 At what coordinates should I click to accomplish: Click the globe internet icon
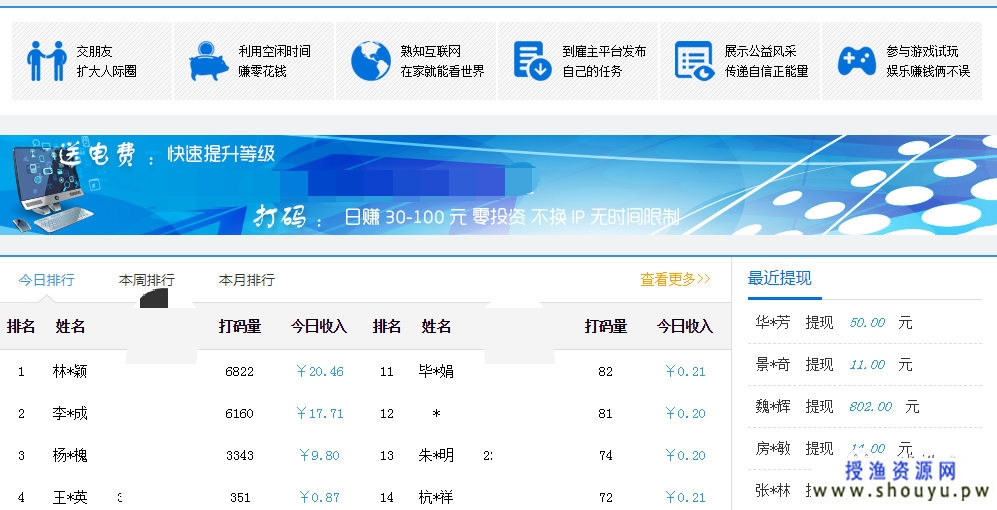click(370, 61)
